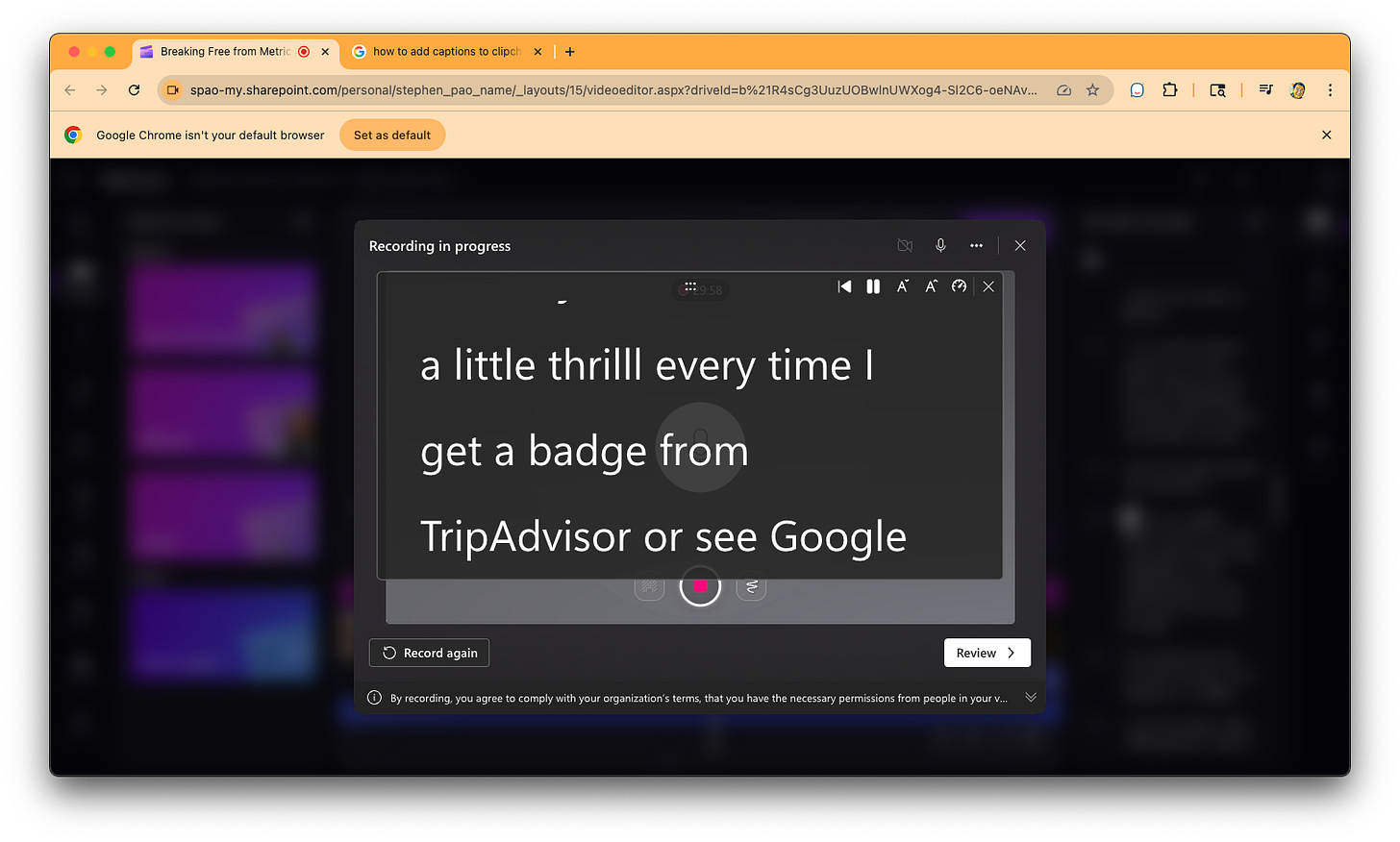This screenshot has width=1400, height=842.
Task: Click the 'TripAdvisor or see Google' script line
Action: click(x=663, y=536)
